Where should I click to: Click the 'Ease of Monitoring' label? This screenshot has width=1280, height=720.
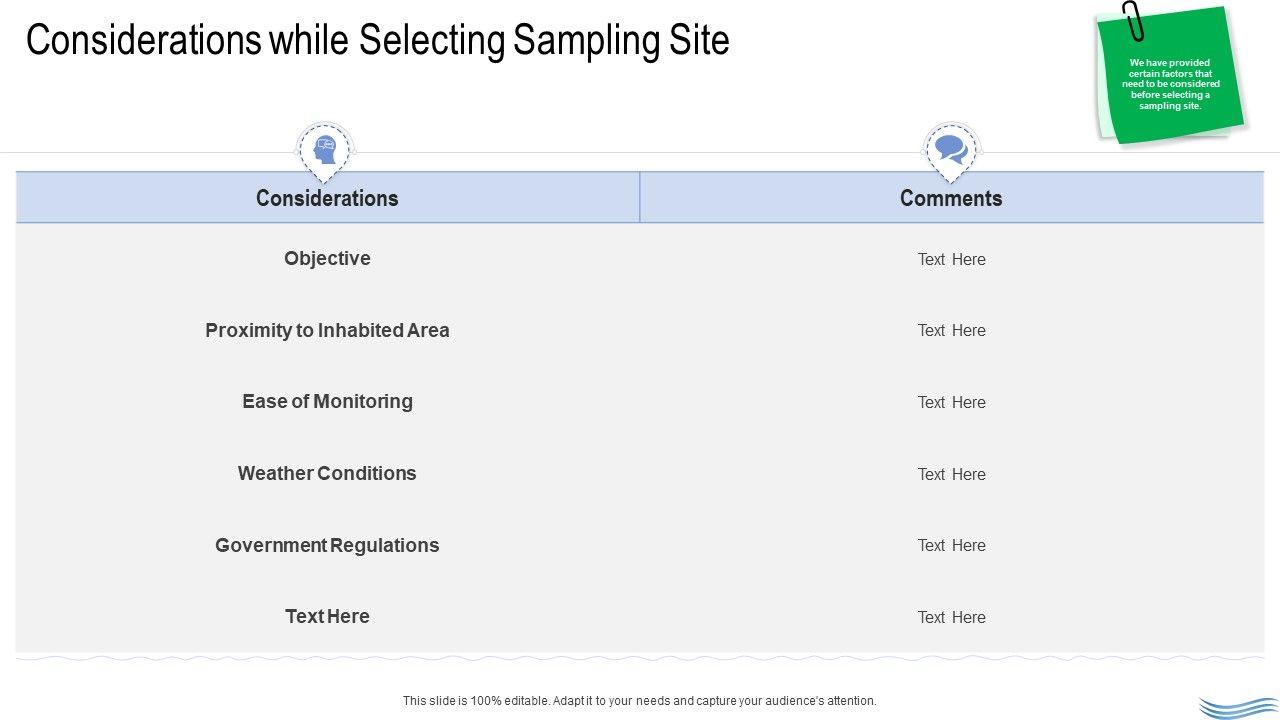(327, 401)
